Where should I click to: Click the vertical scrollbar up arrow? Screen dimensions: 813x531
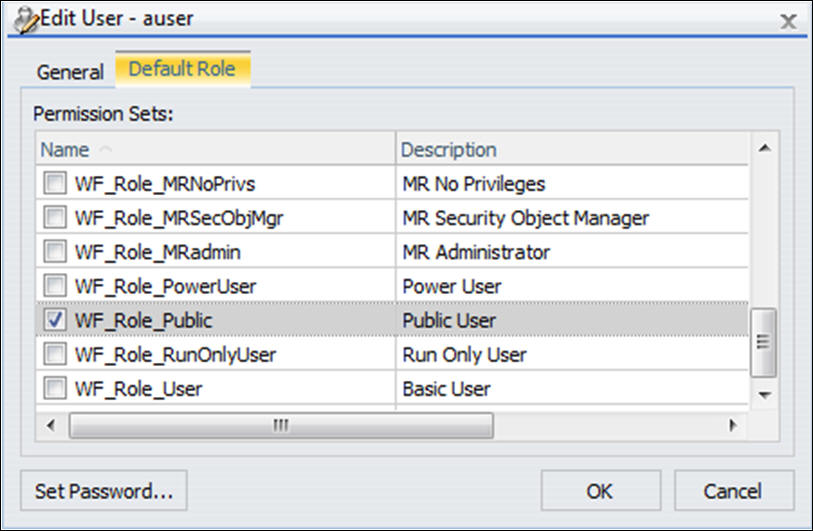point(764,148)
